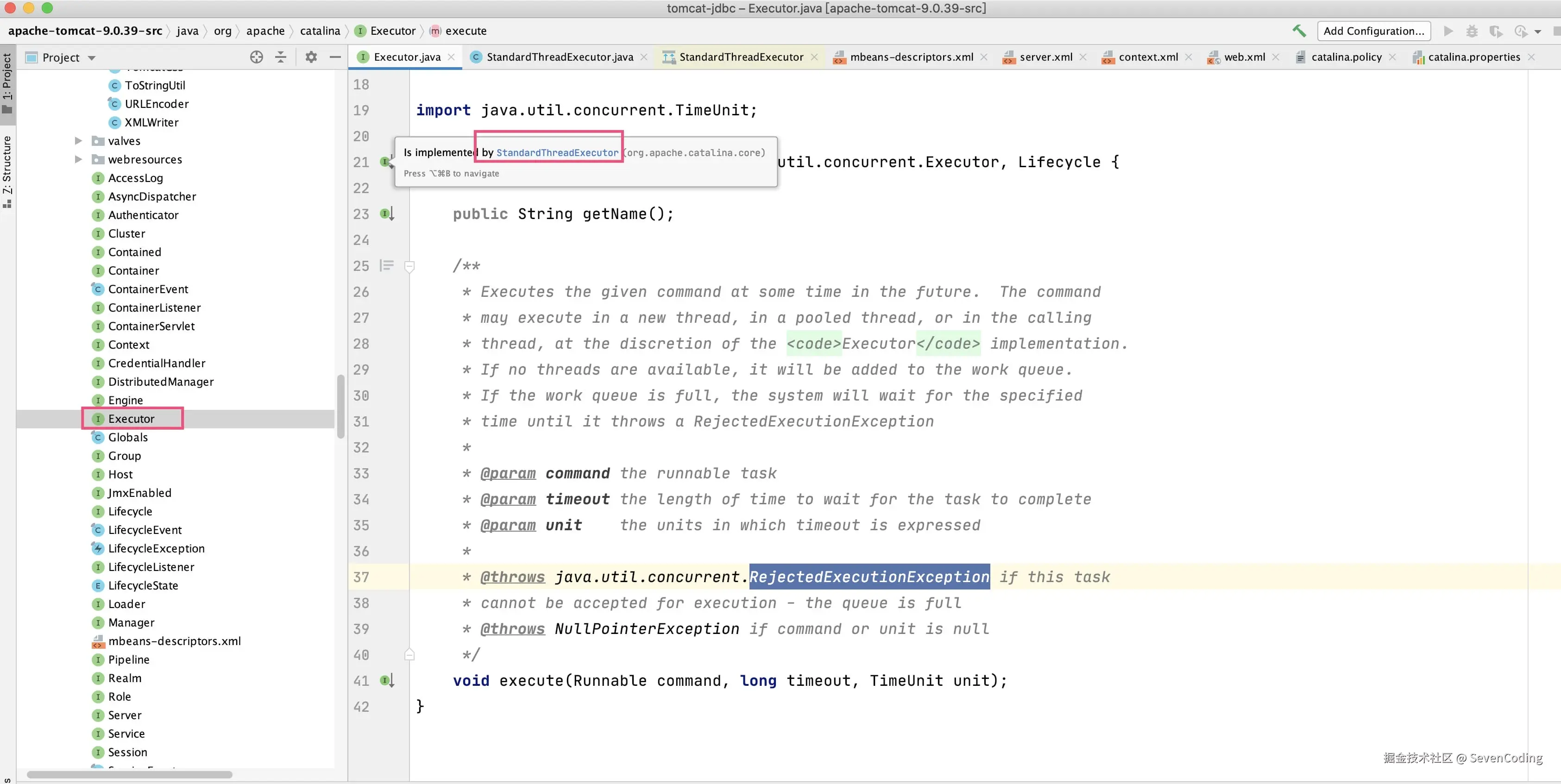Open the server.xml tab

tap(1045, 57)
